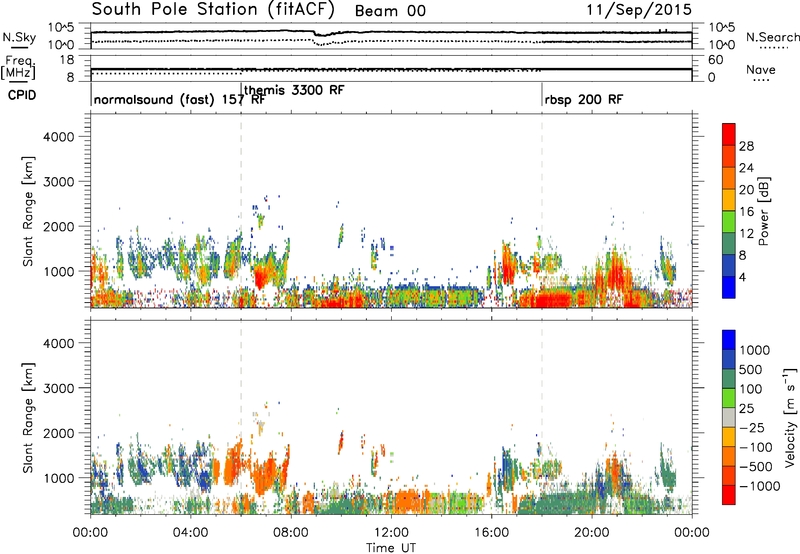Click the '-100' tick on velocity scale
This screenshot has width=800, height=554.
pyautogui.click(x=756, y=447)
